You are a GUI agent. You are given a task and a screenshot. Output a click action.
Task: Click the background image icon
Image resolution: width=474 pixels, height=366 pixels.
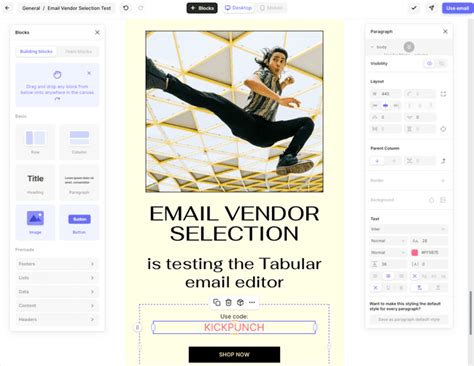[x=443, y=200]
